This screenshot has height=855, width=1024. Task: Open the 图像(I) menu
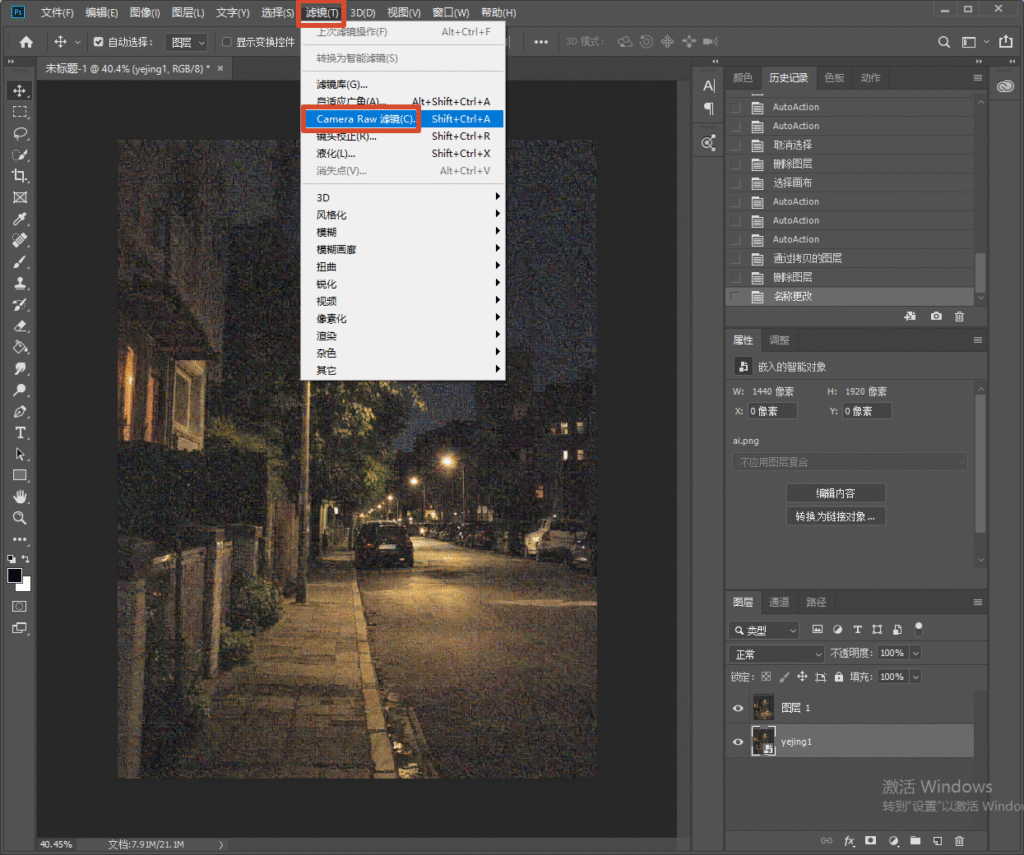(x=145, y=12)
